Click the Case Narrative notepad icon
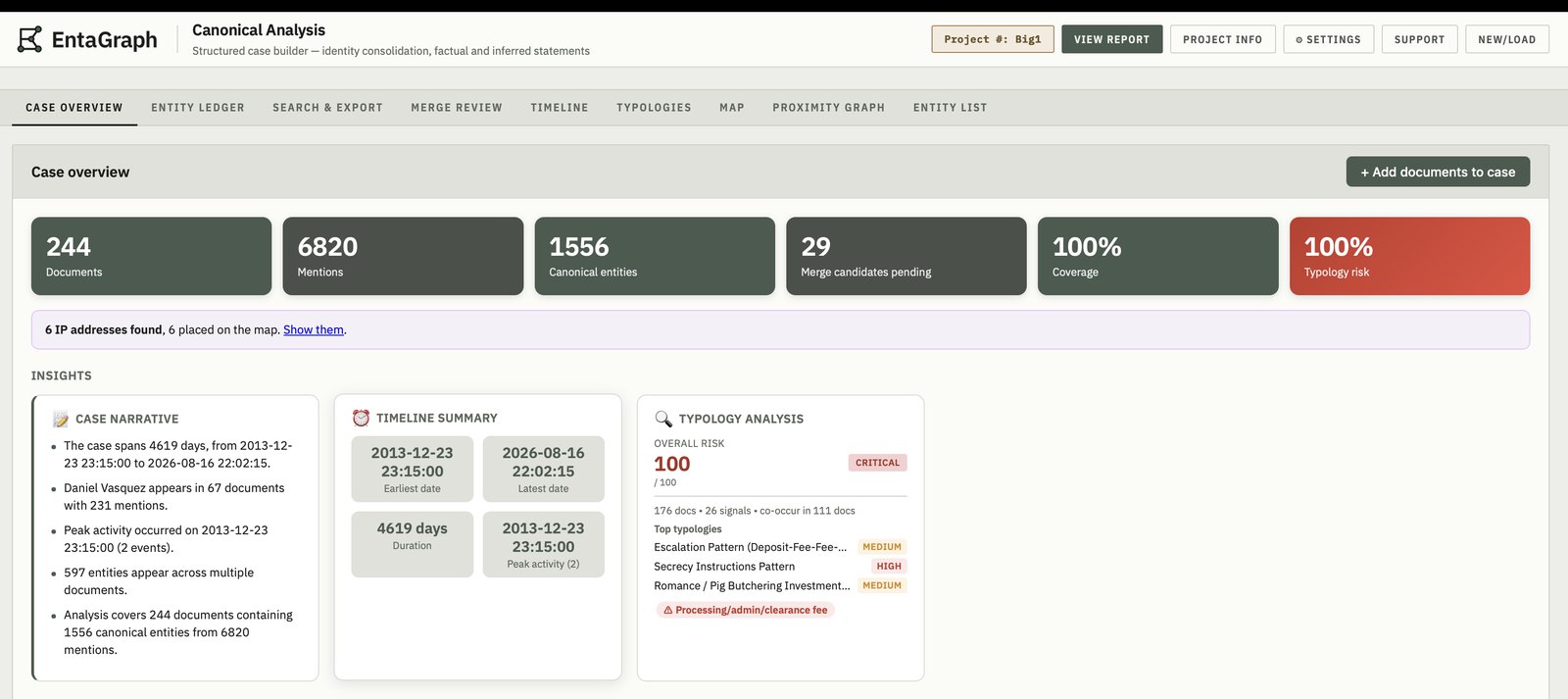The height and width of the screenshot is (699, 1568). click(61, 419)
